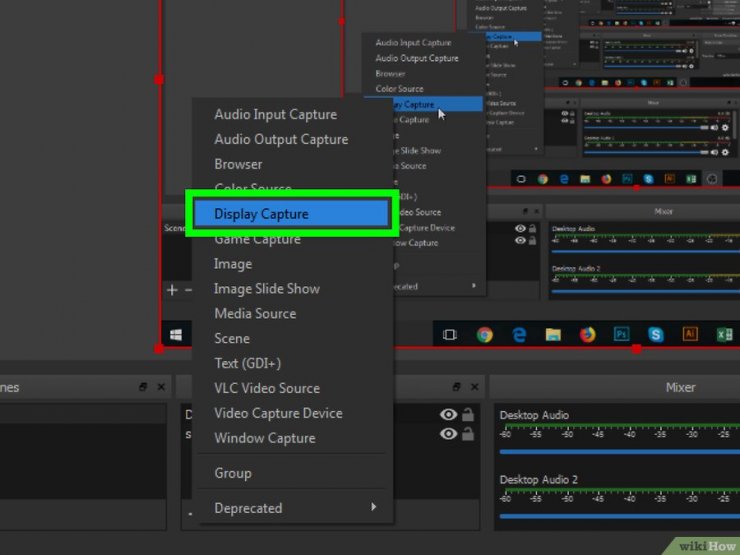Click the Task View icon in the large preview taskbar
740x555 pixels.
(450, 335)
